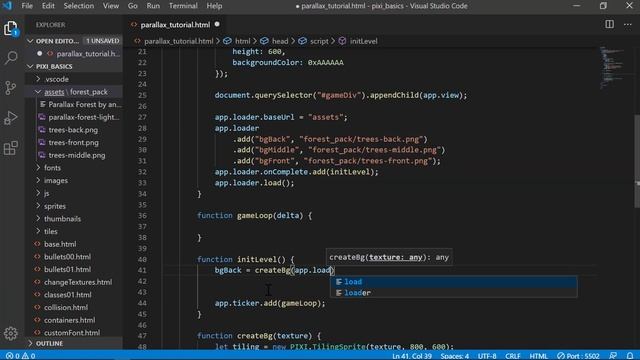Open the Selection menu
The image size is (640, 360).
pyautogui.click(x=78, y=6)
